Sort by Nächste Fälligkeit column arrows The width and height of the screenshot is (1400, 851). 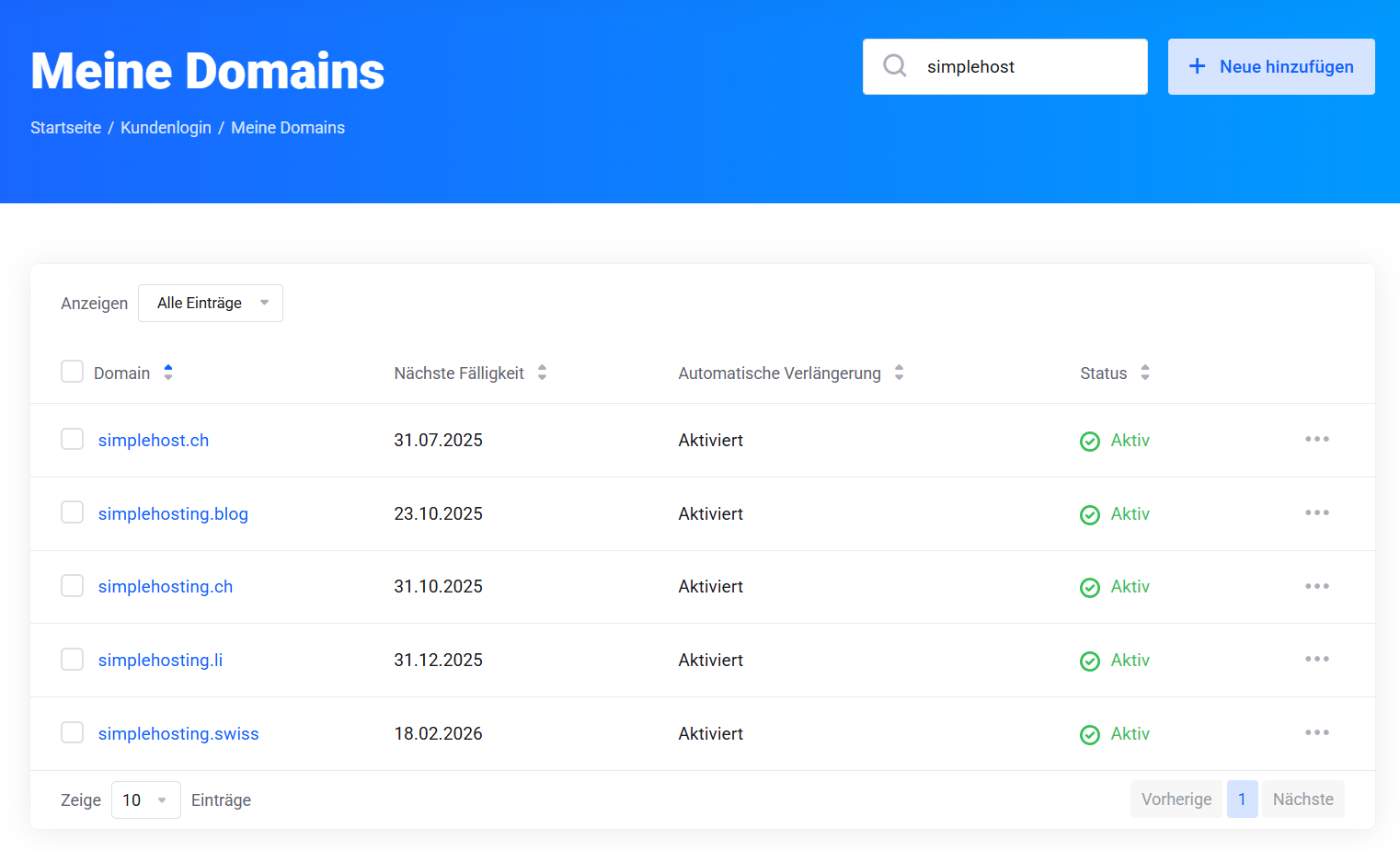[x=542, y=373]
